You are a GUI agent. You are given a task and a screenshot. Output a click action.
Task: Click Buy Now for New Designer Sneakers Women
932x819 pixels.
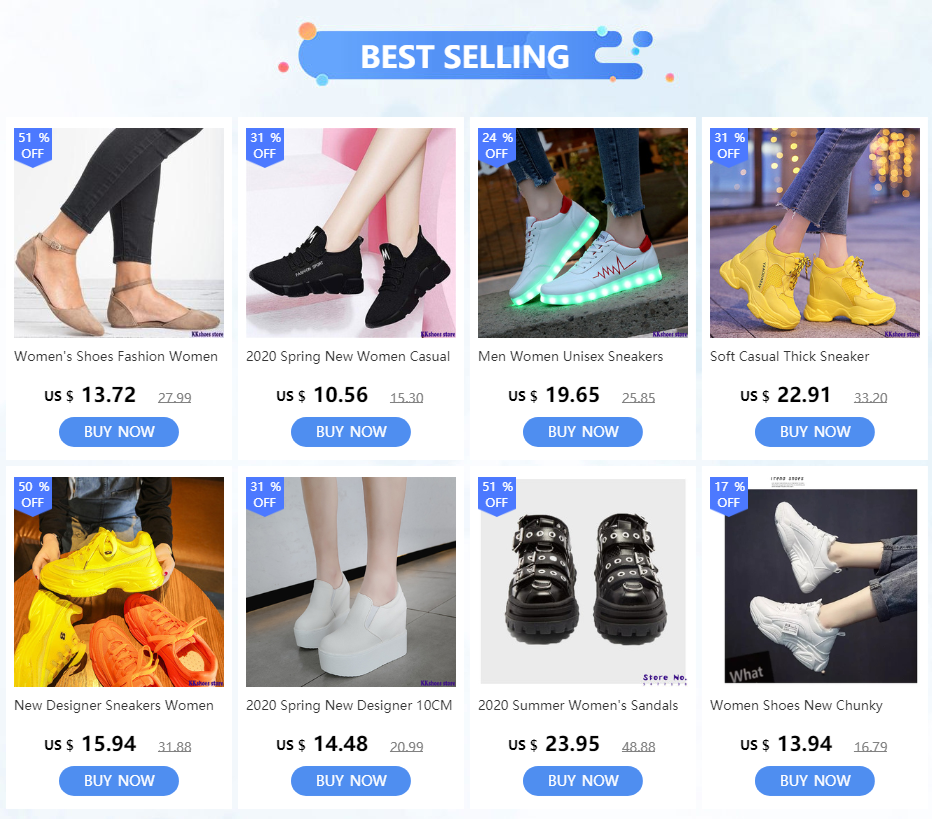119,781
